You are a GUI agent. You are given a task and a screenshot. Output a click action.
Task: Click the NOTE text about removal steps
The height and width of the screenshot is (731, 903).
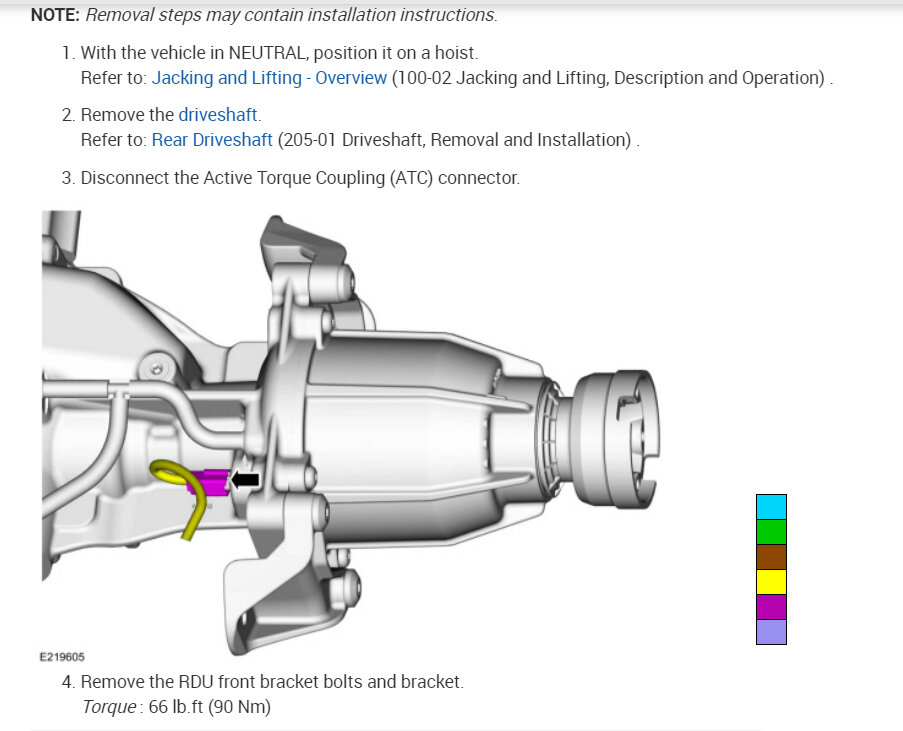264,15
